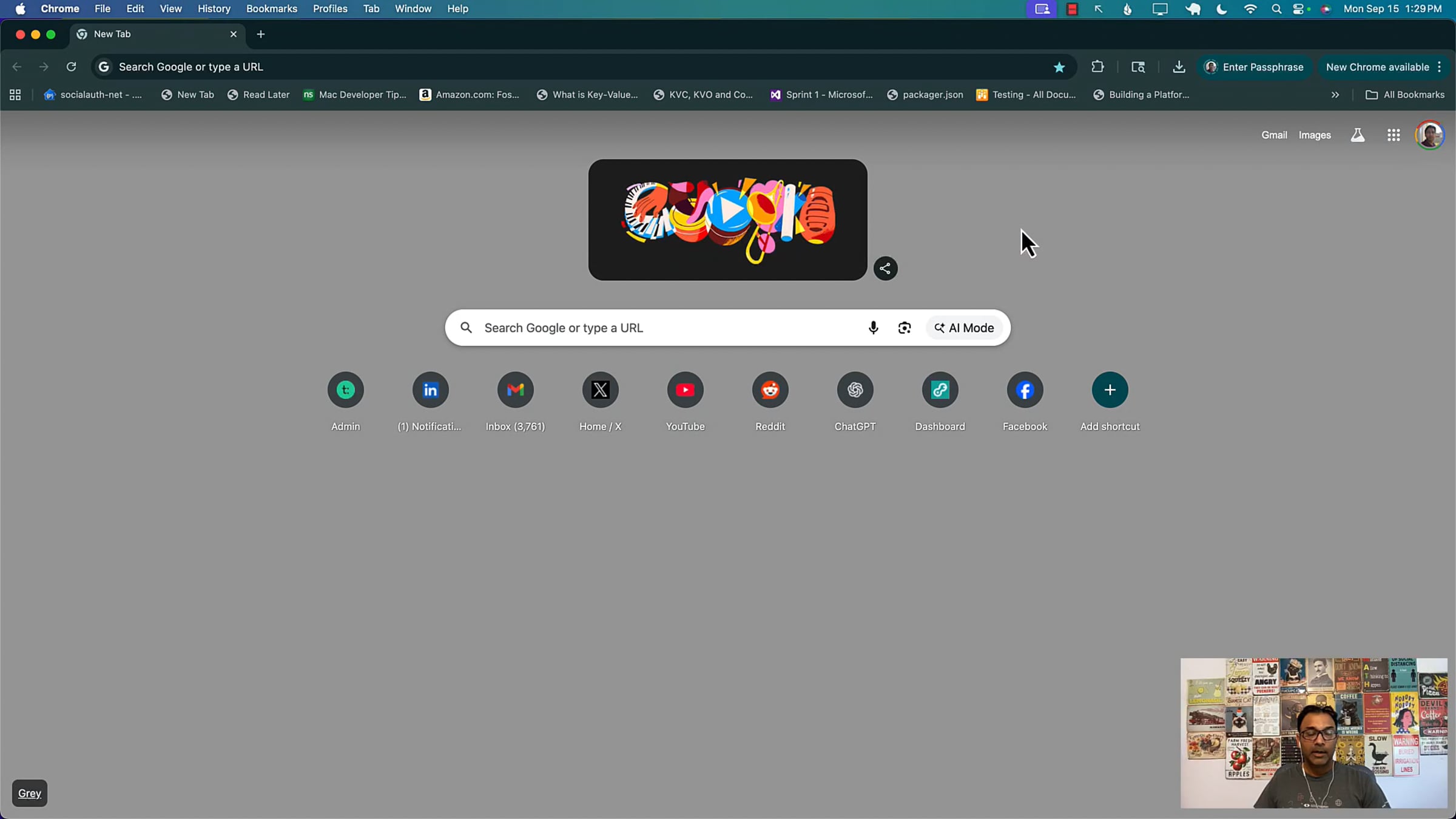Play the Google Doodle
1456x819 pixels.
coord(727,220)
